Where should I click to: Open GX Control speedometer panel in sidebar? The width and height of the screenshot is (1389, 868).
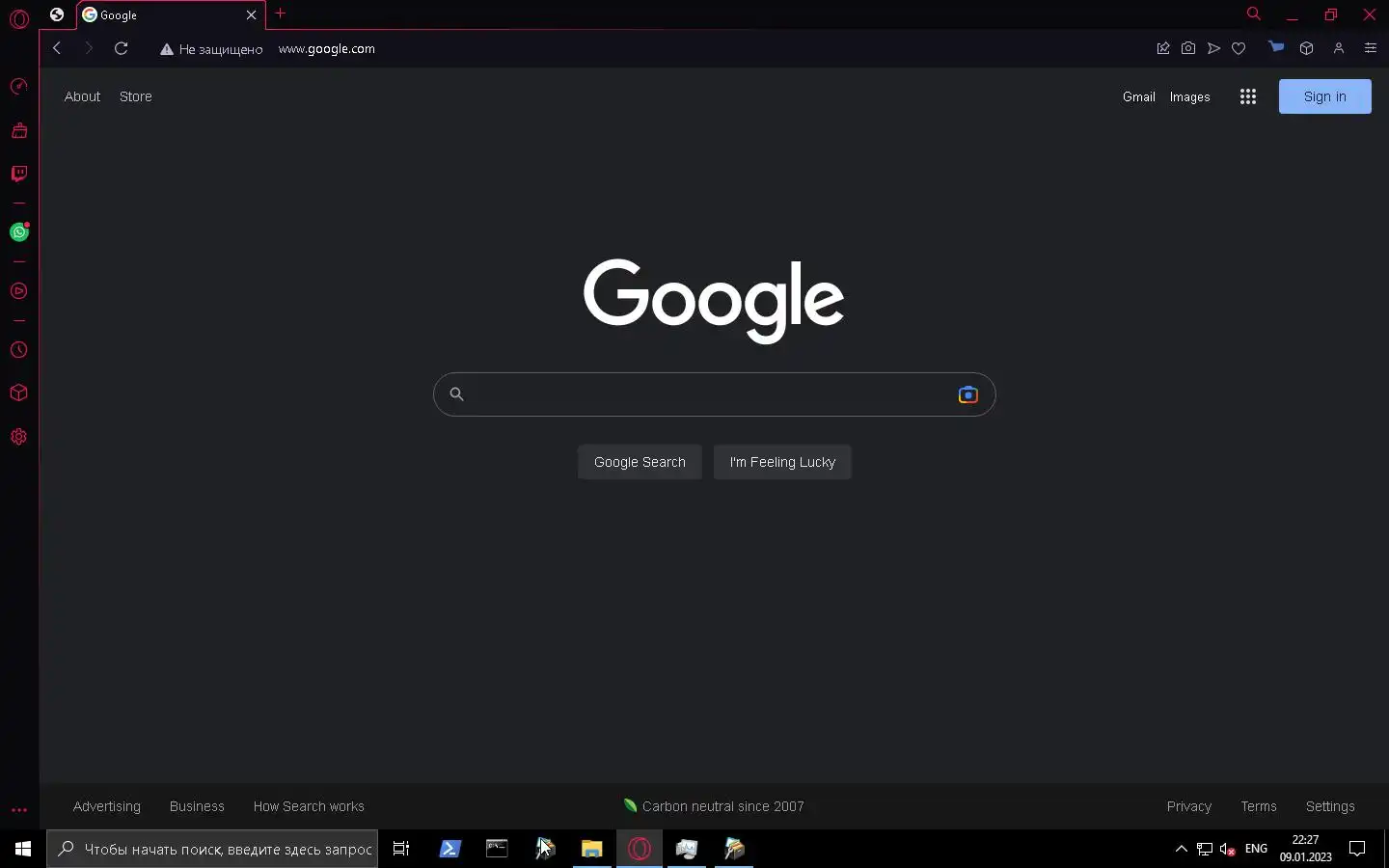click(x=19, y=87)
